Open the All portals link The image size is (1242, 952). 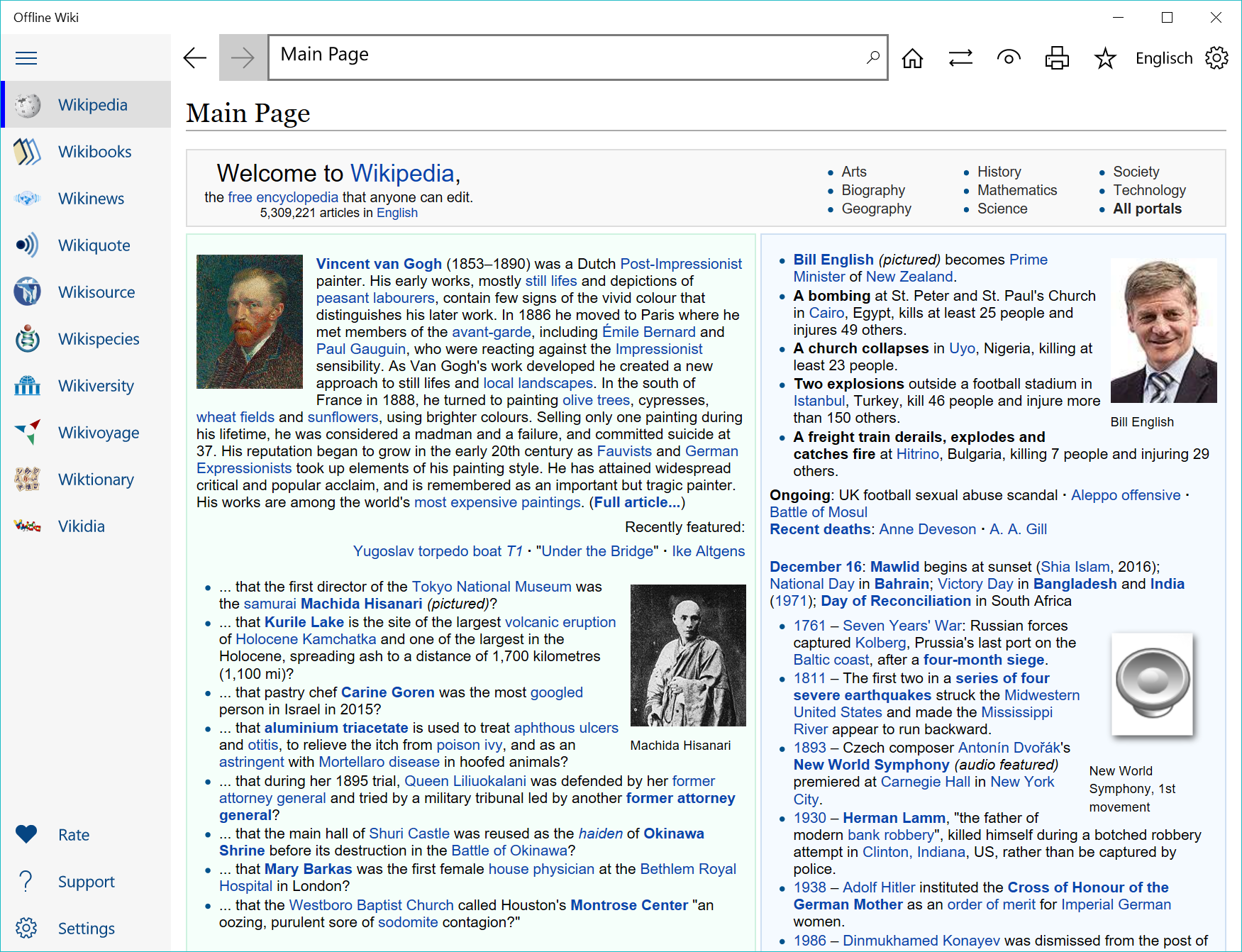pos(1147,209)
